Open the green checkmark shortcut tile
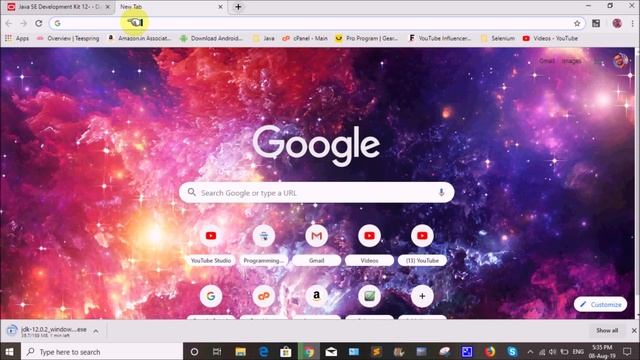 369,296
